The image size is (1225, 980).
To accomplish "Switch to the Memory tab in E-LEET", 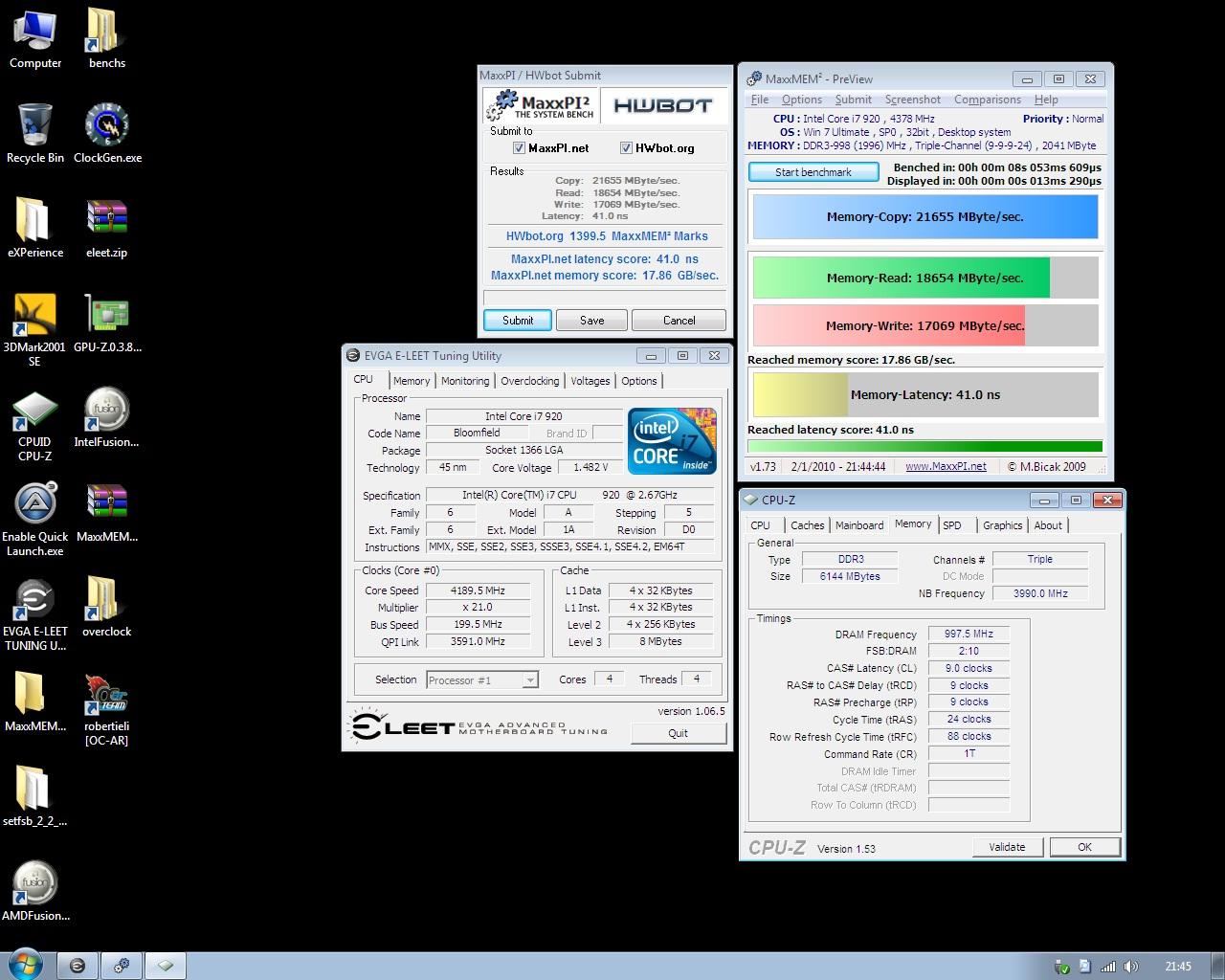I will pos(412,381).
